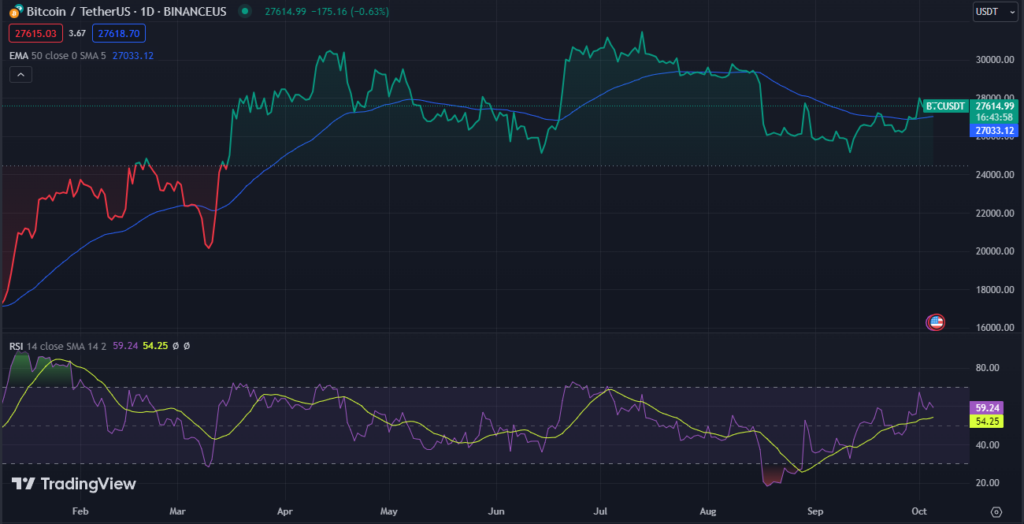The image size is (1024, 524).
Task: Select the EMA indicator legend label
Action: point(19,56)
